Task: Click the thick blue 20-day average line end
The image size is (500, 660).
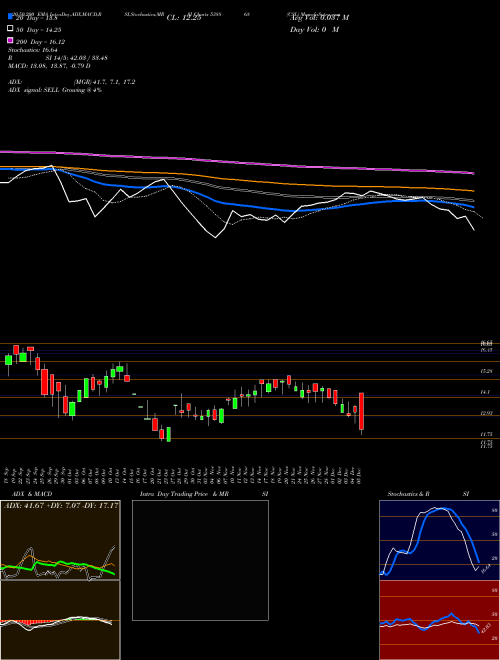Action: [x=473, y=207]
